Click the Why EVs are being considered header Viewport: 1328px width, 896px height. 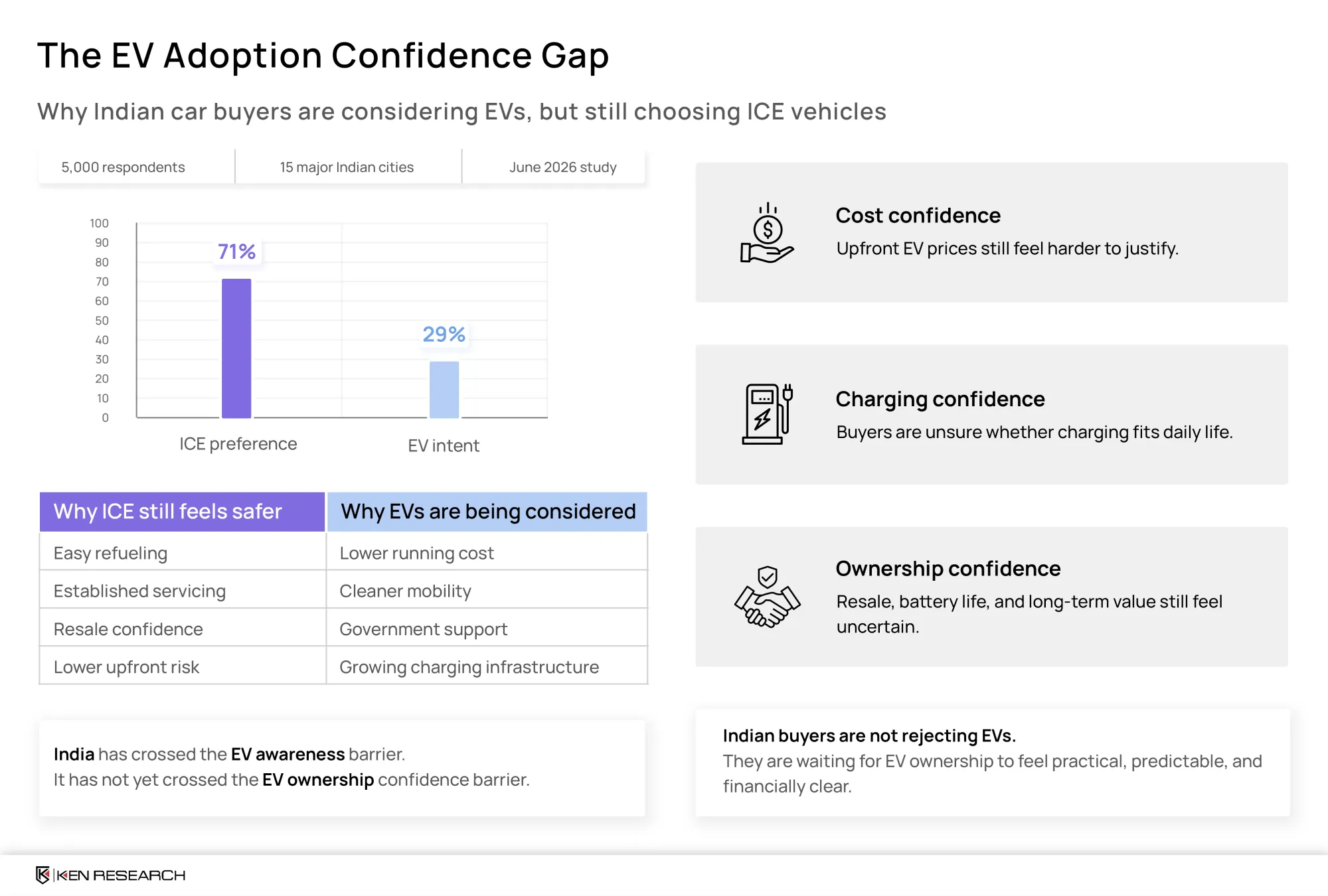pyautogui.click(x=487, y=512)
